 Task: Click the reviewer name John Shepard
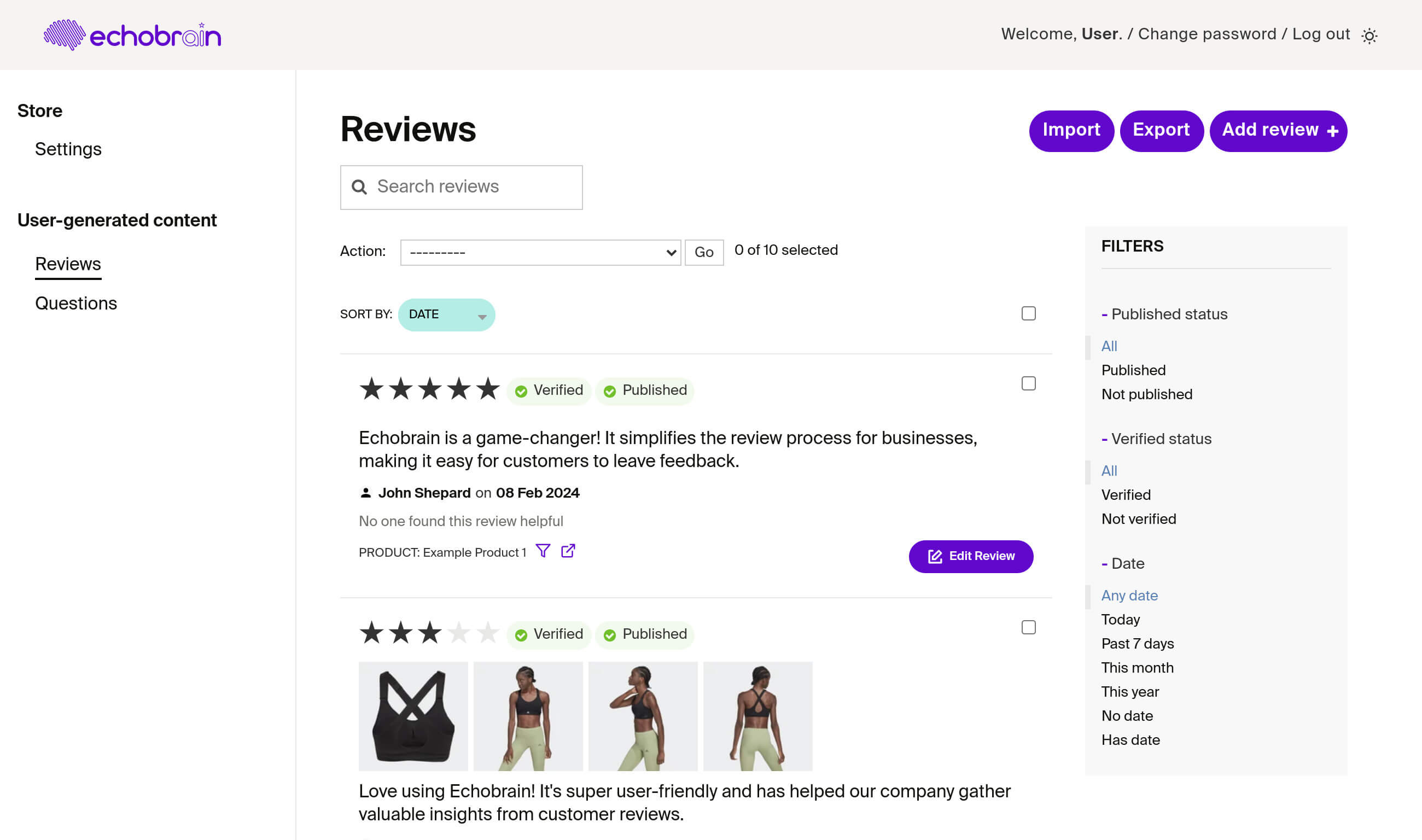coord(424,493)
